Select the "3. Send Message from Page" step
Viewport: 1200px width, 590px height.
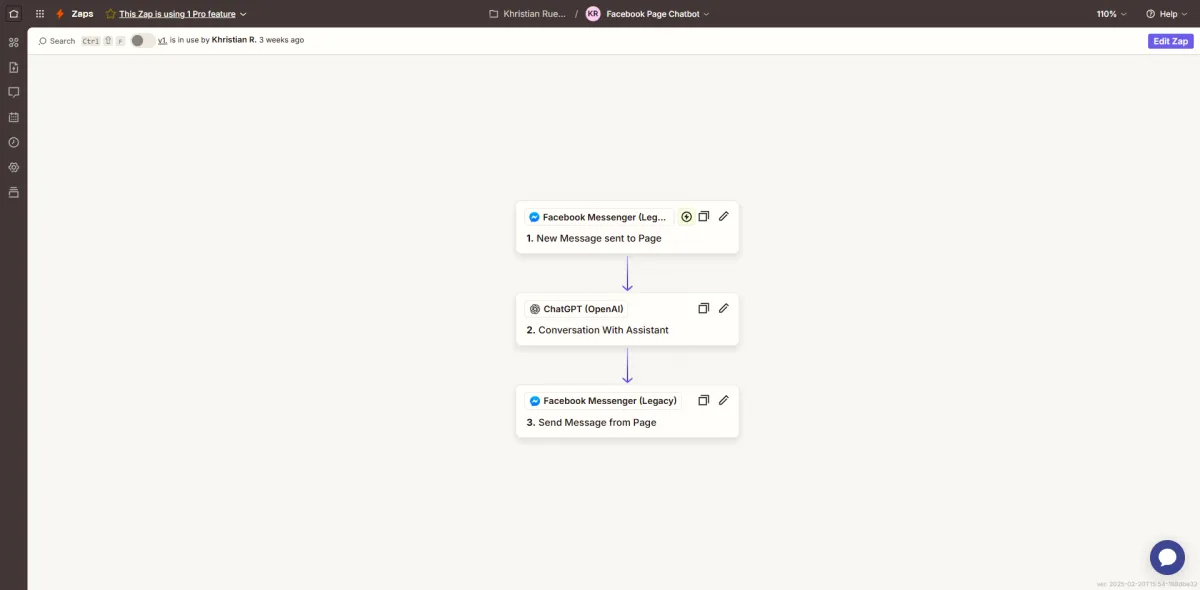tap(592, 422)
